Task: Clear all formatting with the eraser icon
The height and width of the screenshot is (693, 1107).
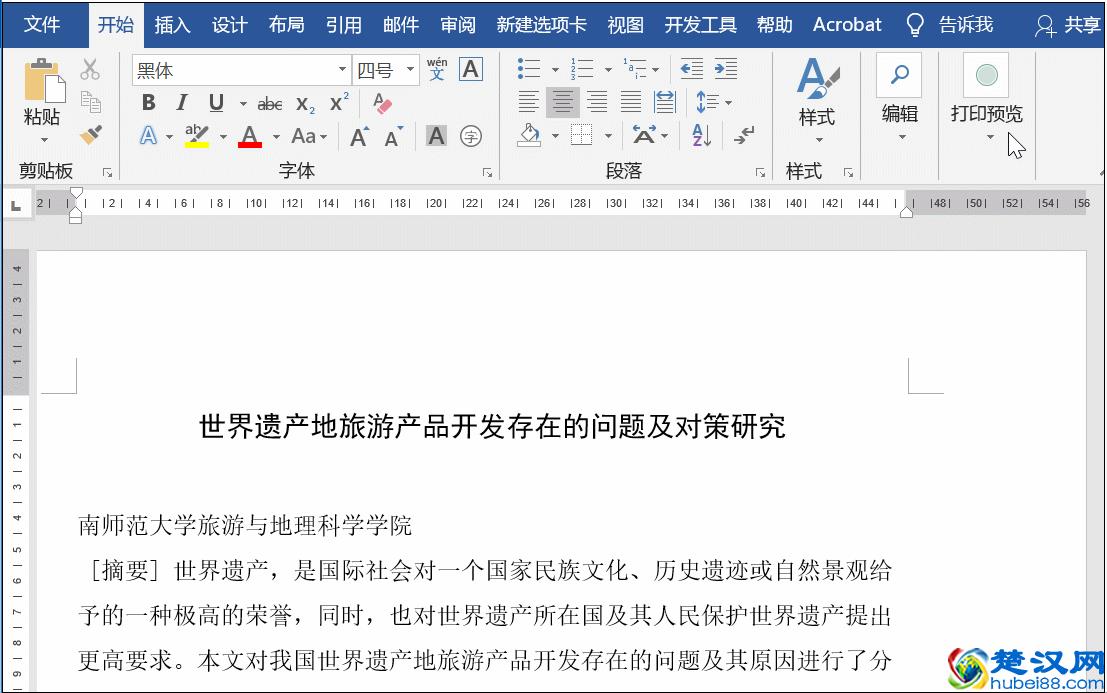Action: coord(382,103)
